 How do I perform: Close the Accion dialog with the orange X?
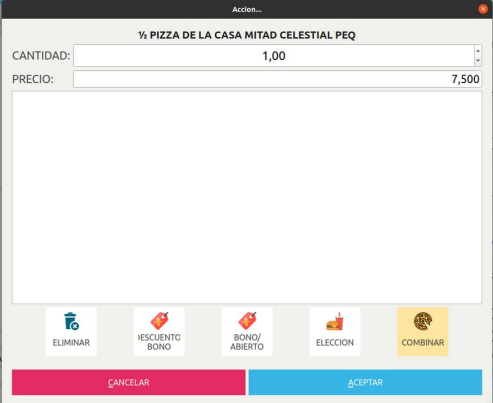[x=483, y=9]
